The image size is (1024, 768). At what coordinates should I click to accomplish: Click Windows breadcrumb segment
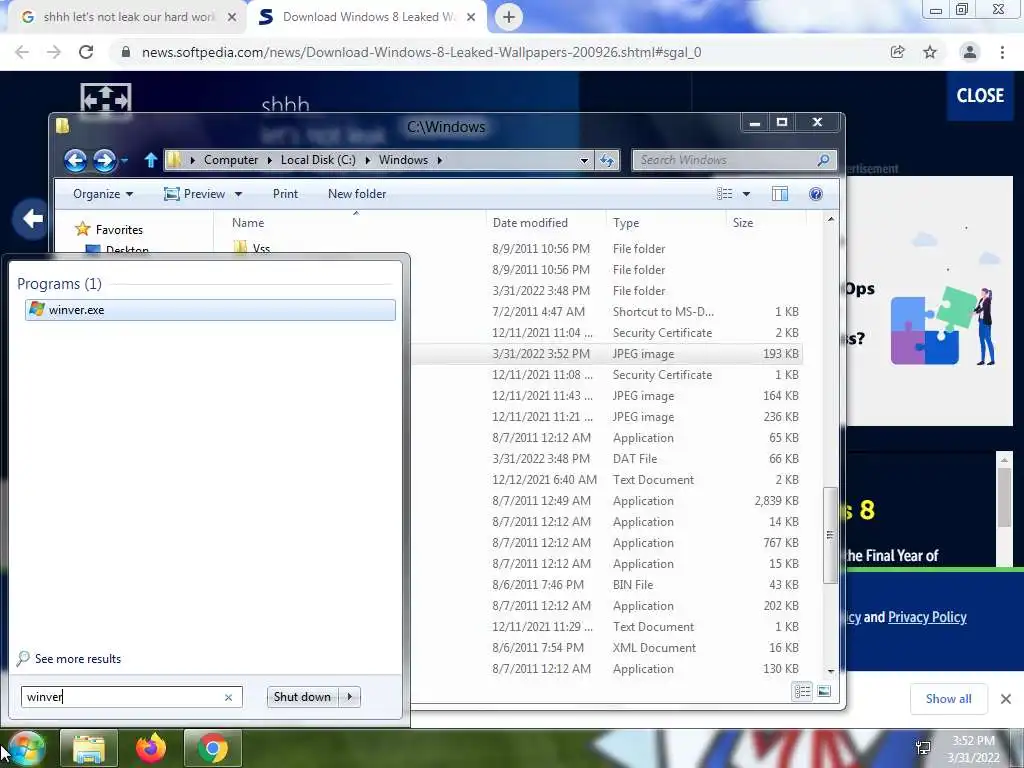coord(403,160)
